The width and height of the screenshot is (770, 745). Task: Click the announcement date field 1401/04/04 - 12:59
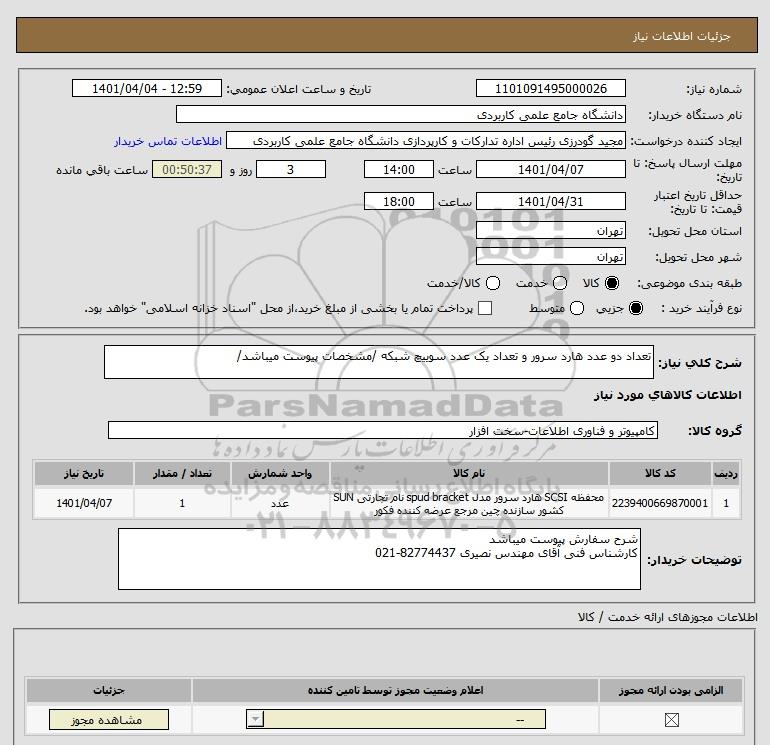point(147,88)
